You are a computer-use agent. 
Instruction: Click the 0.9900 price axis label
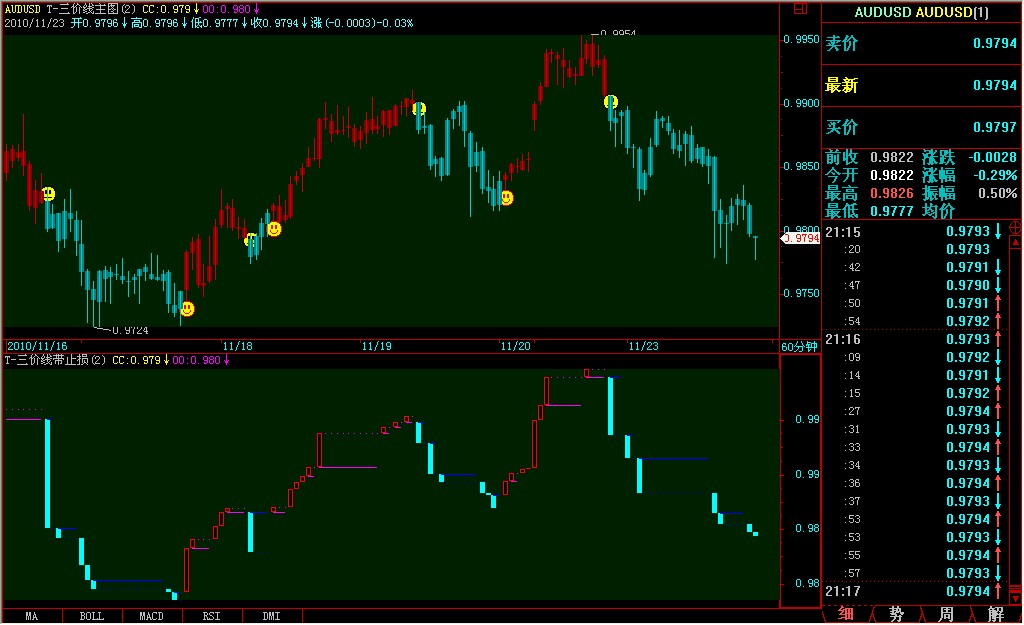(801, 103)
